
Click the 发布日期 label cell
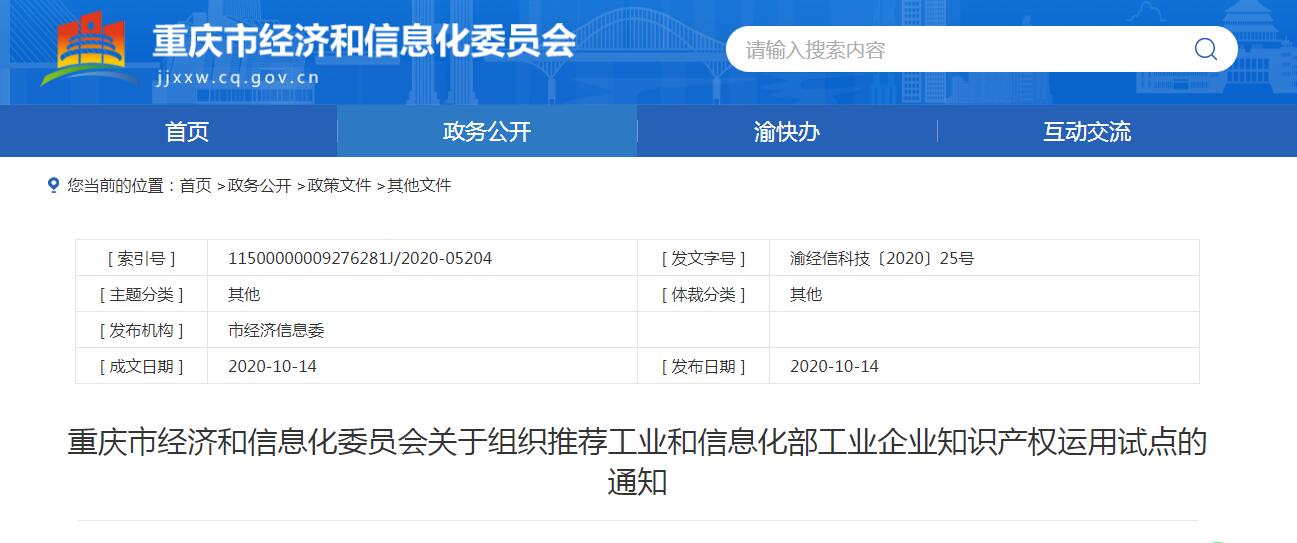coord(703,366)
